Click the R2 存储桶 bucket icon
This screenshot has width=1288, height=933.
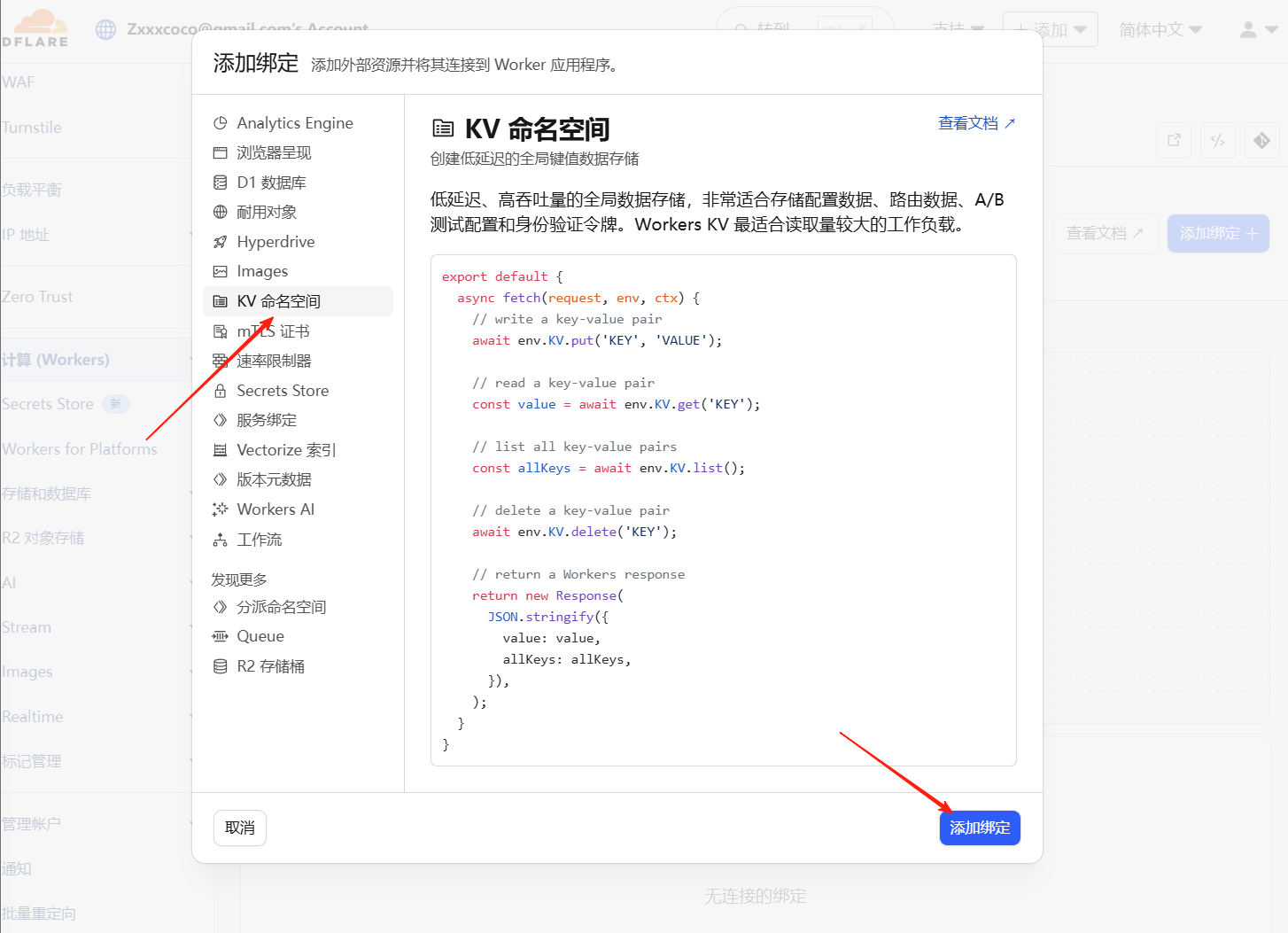221,666
